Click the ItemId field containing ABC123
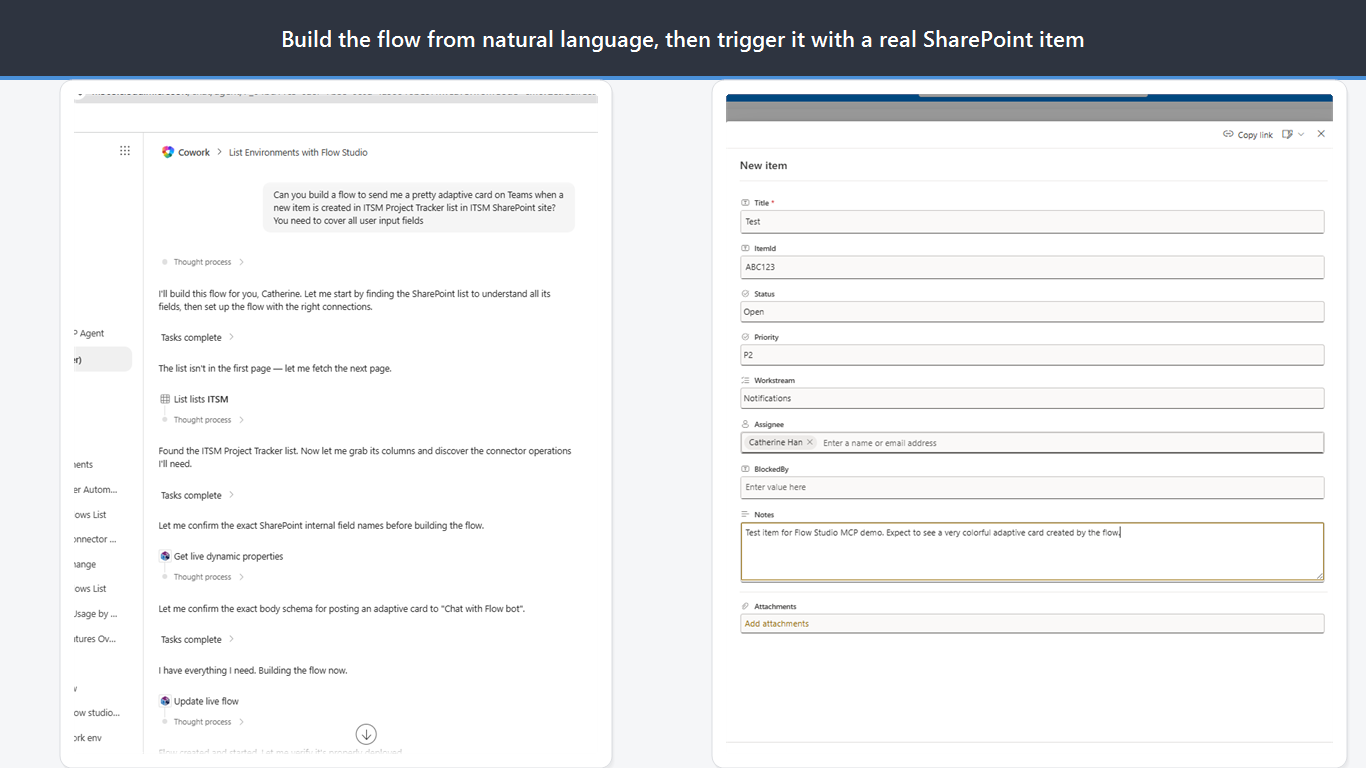Image resolution: width=1366 pixels, height=768 pixels. point(1032,267)
